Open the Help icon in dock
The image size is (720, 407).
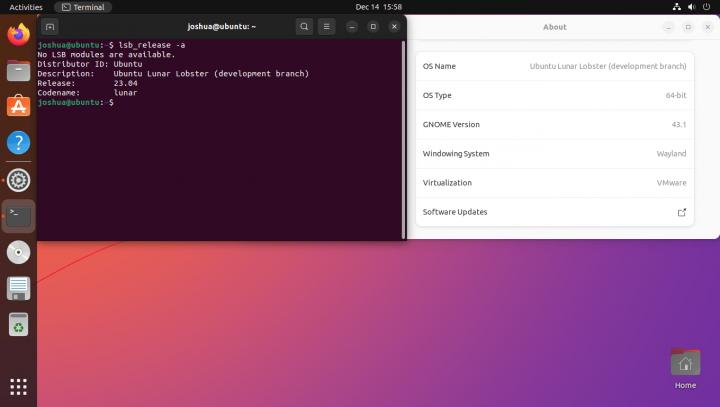coord(18,143)
